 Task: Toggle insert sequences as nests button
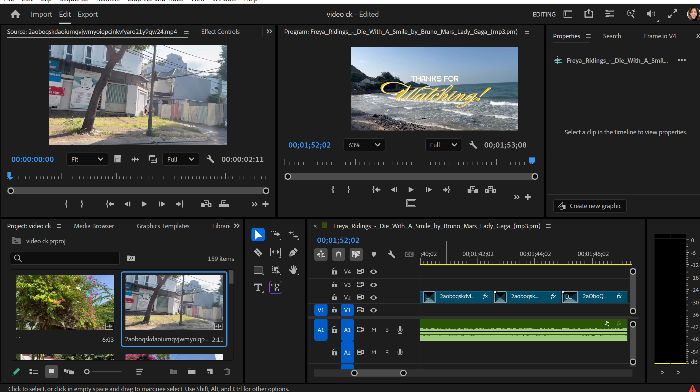pyautogui.click(x=321, y=254)
